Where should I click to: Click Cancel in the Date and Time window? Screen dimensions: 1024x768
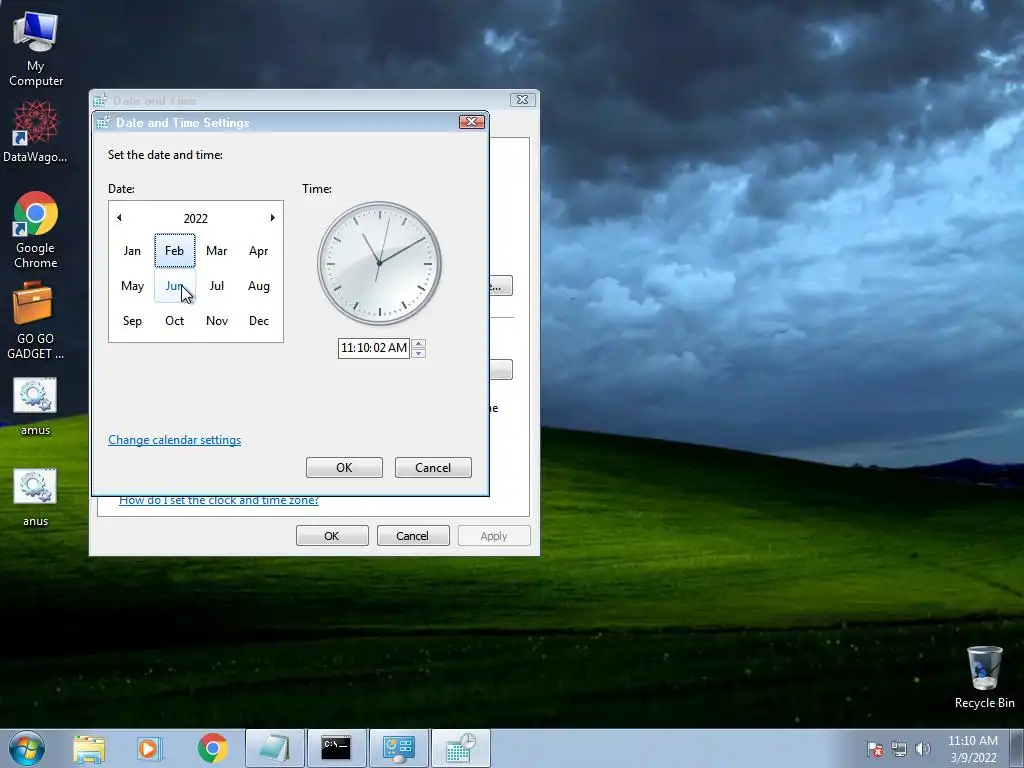point(413,536)
